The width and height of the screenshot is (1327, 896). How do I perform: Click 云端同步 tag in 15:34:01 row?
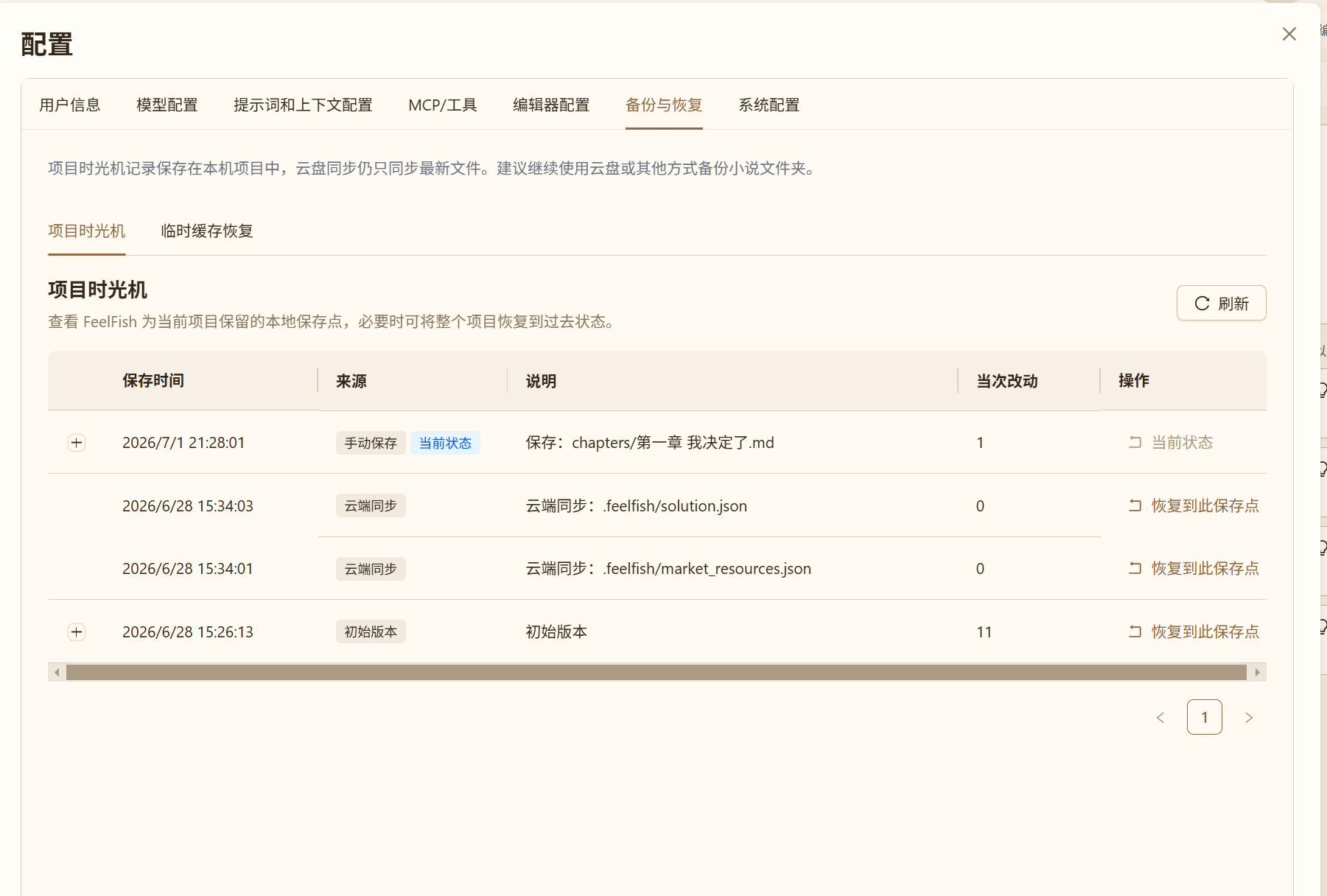371,569
